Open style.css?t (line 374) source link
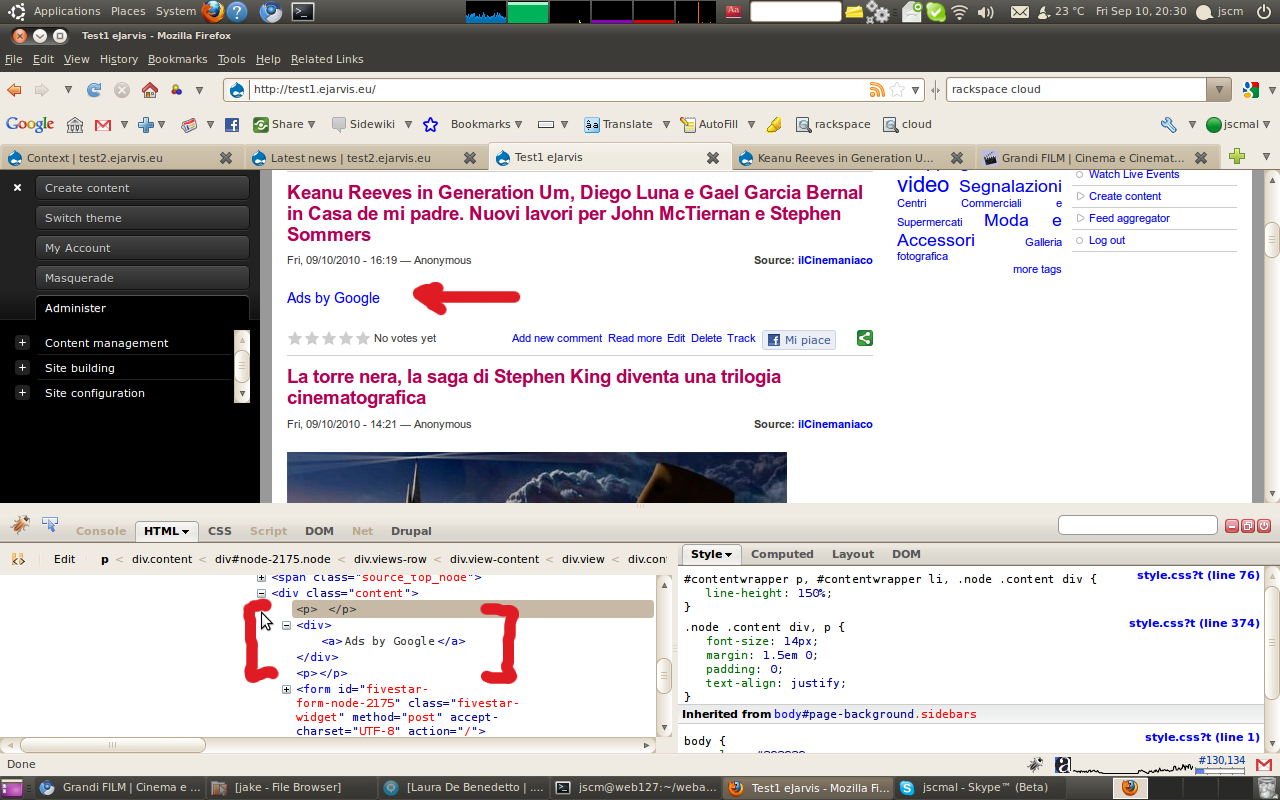The image size is (1280, 800). tap(1194, 624)
